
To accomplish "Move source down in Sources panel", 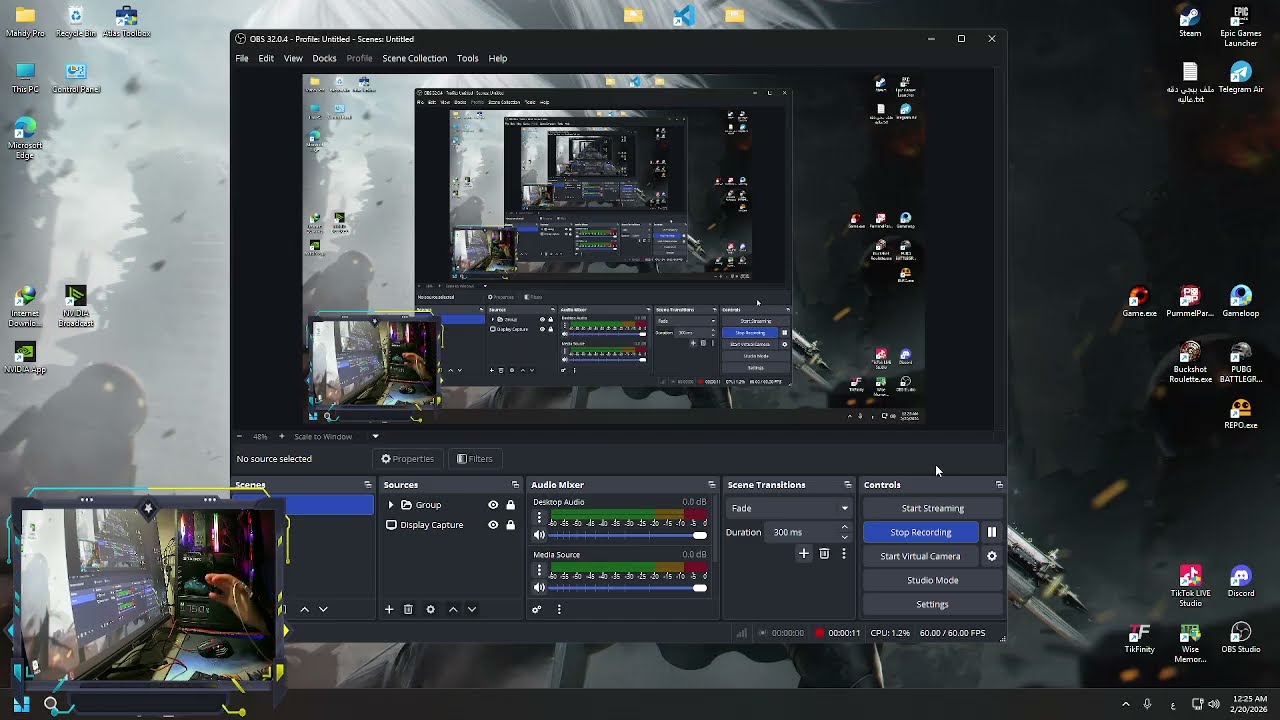I will coord(472,609).
